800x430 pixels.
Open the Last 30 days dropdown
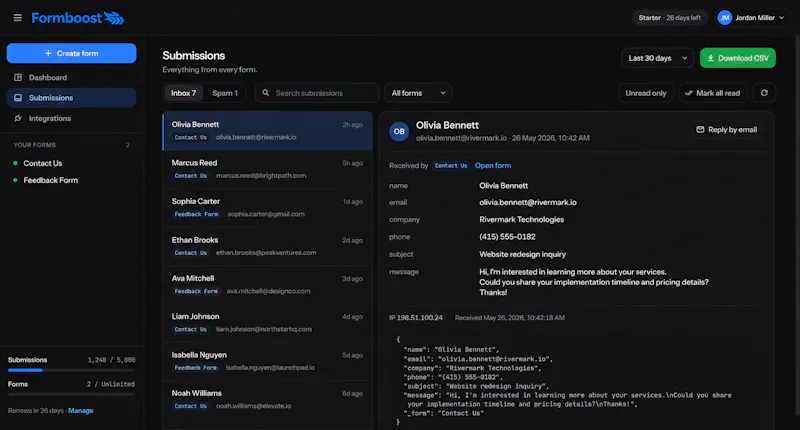coord(657,58)
